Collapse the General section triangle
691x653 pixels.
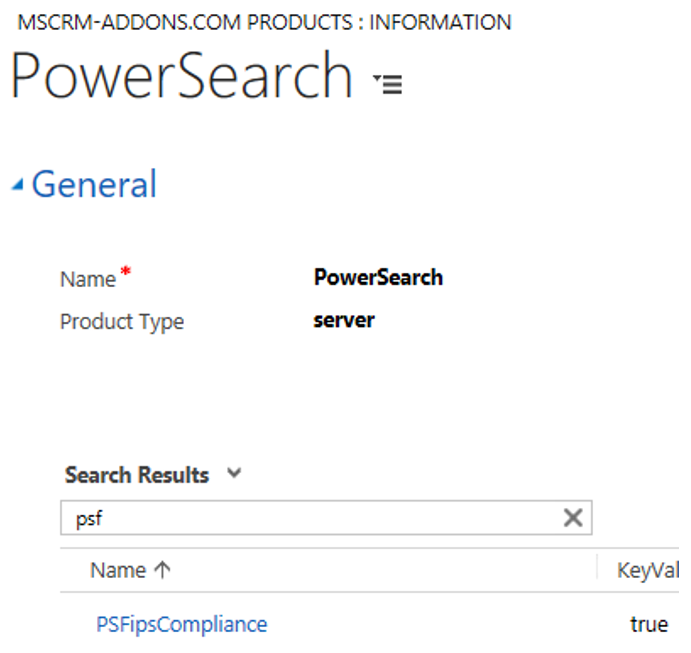click(17, 184)
